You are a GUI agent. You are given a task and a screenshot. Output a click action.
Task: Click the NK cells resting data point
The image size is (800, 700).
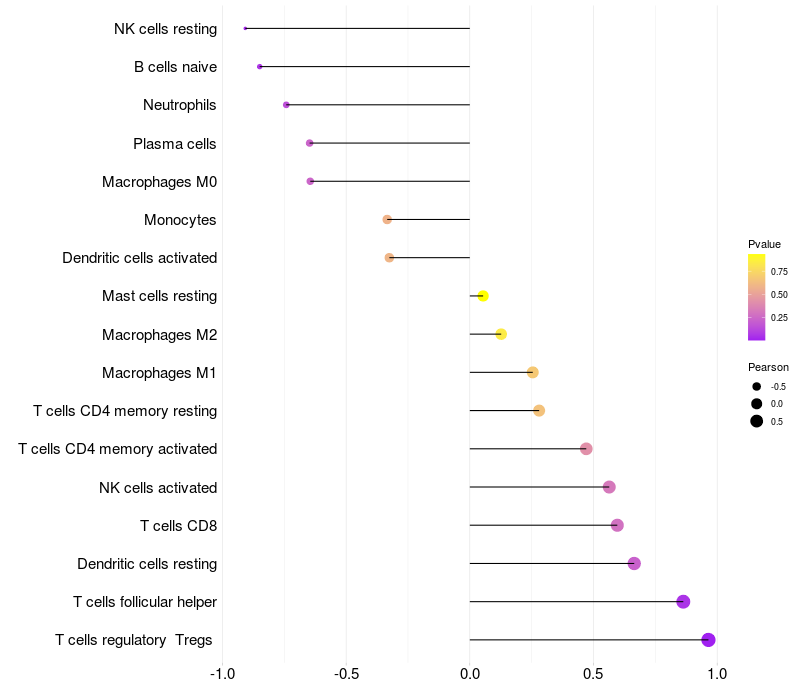[245, 29]
